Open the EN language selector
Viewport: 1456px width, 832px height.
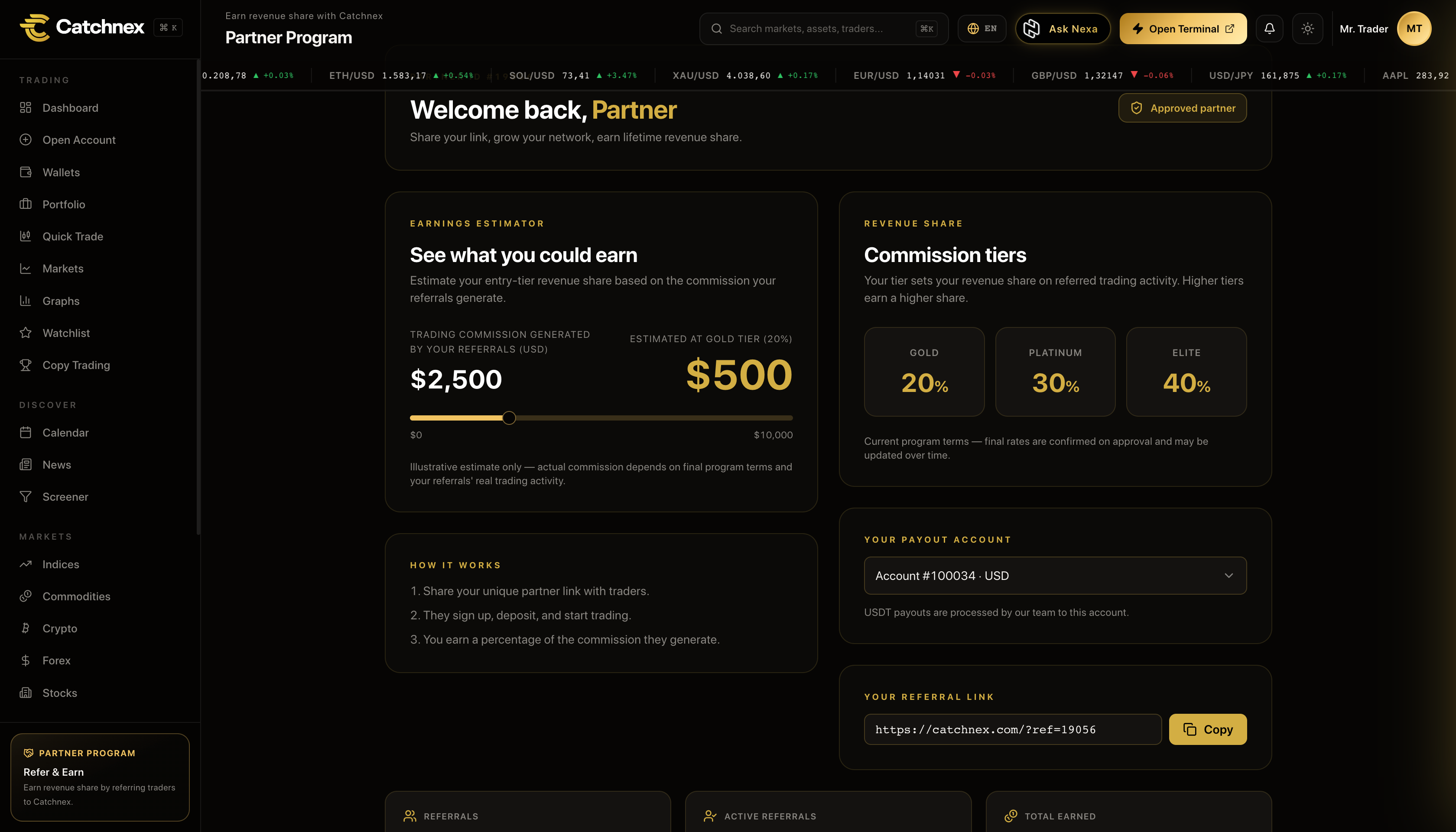pyautogui.click(x=982, y=29)
